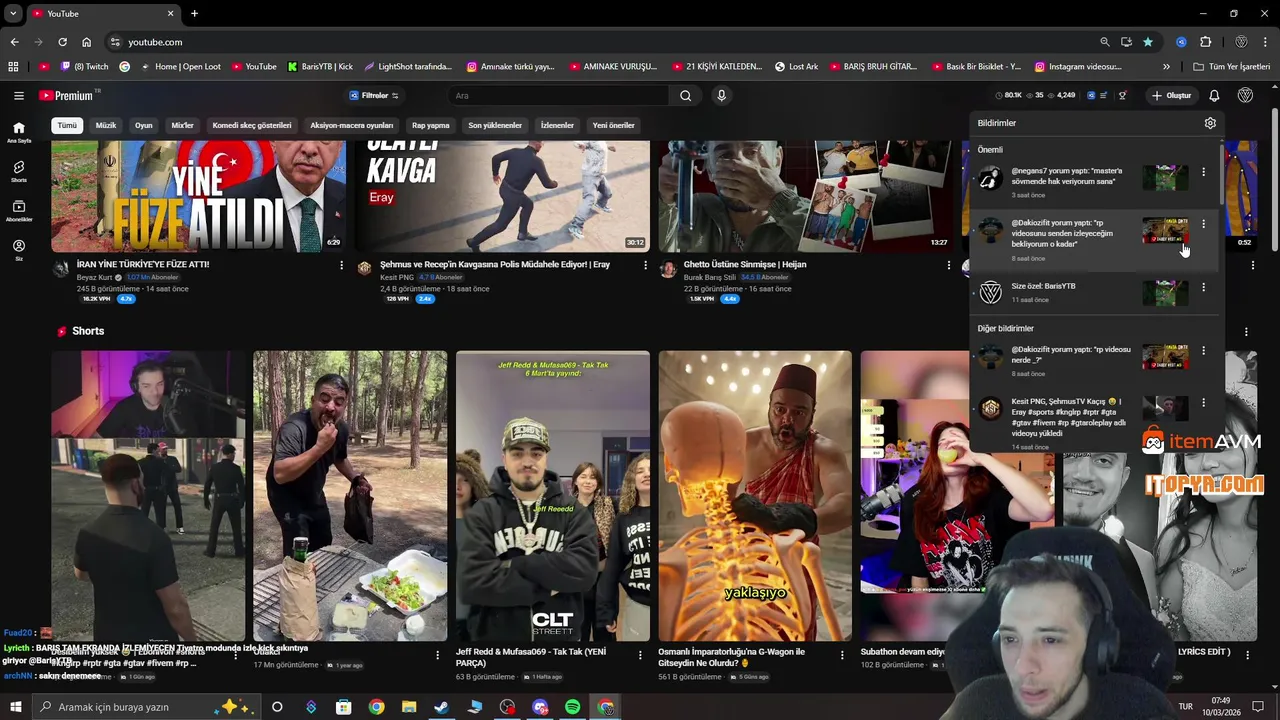The width and height of the screenshot is (1280, 720).
Task: Open Tüm Yer İşaretleri bookmarks folder
Action: coord(1232,67)
